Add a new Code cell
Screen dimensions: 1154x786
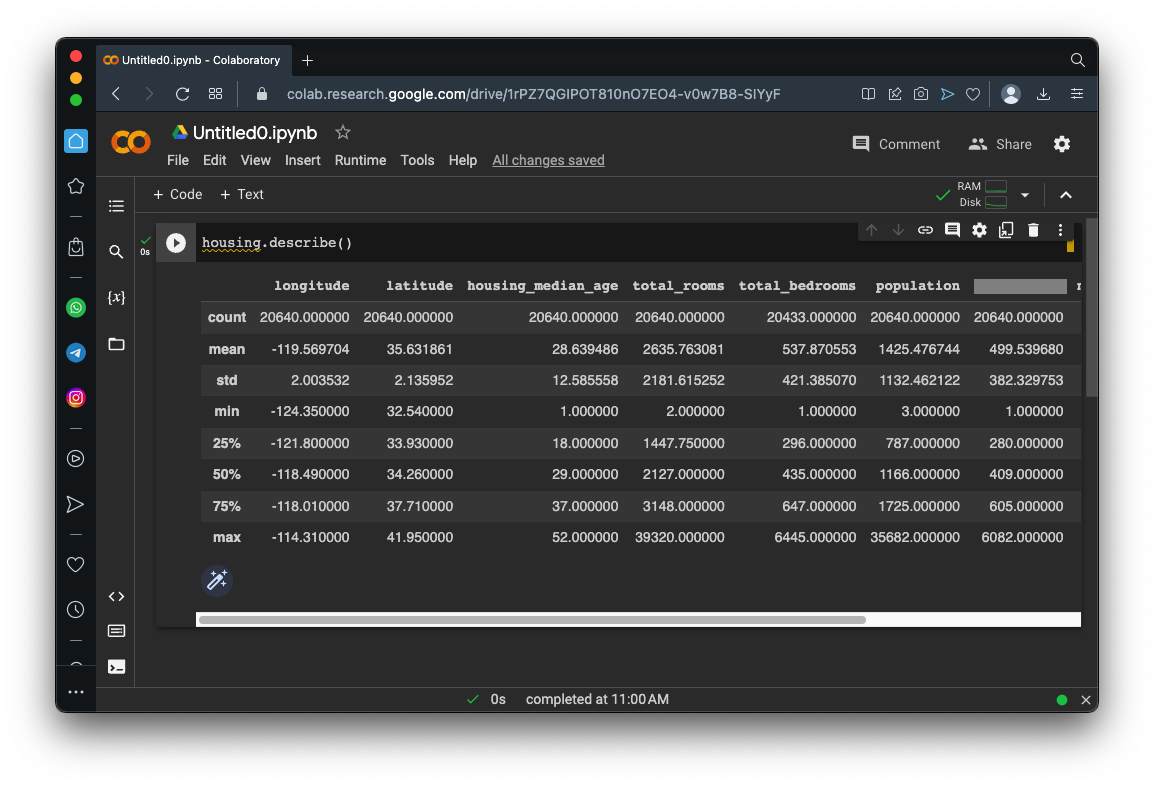(177, 194)
